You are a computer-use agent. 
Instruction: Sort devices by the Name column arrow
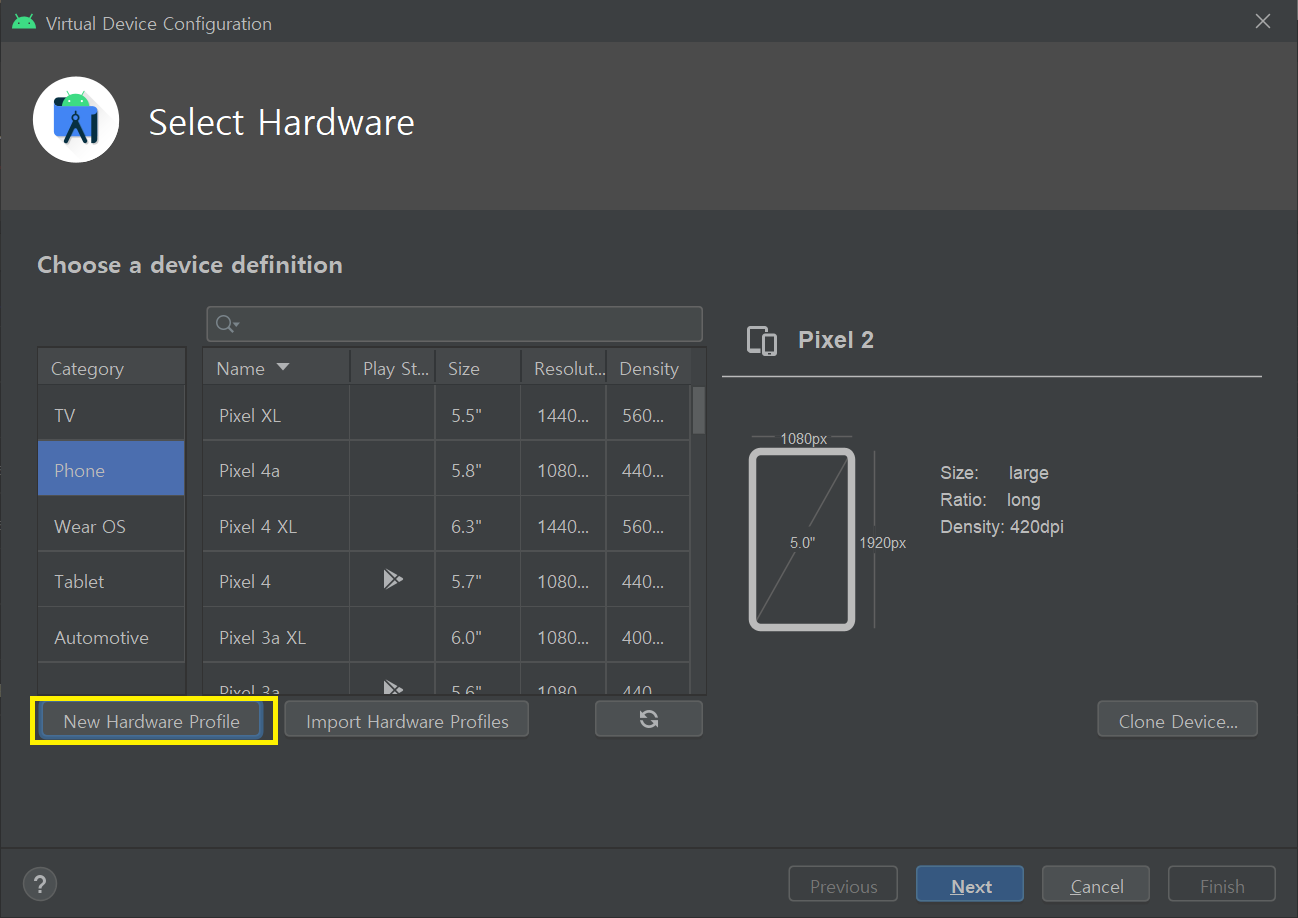[x=283, y=367]
